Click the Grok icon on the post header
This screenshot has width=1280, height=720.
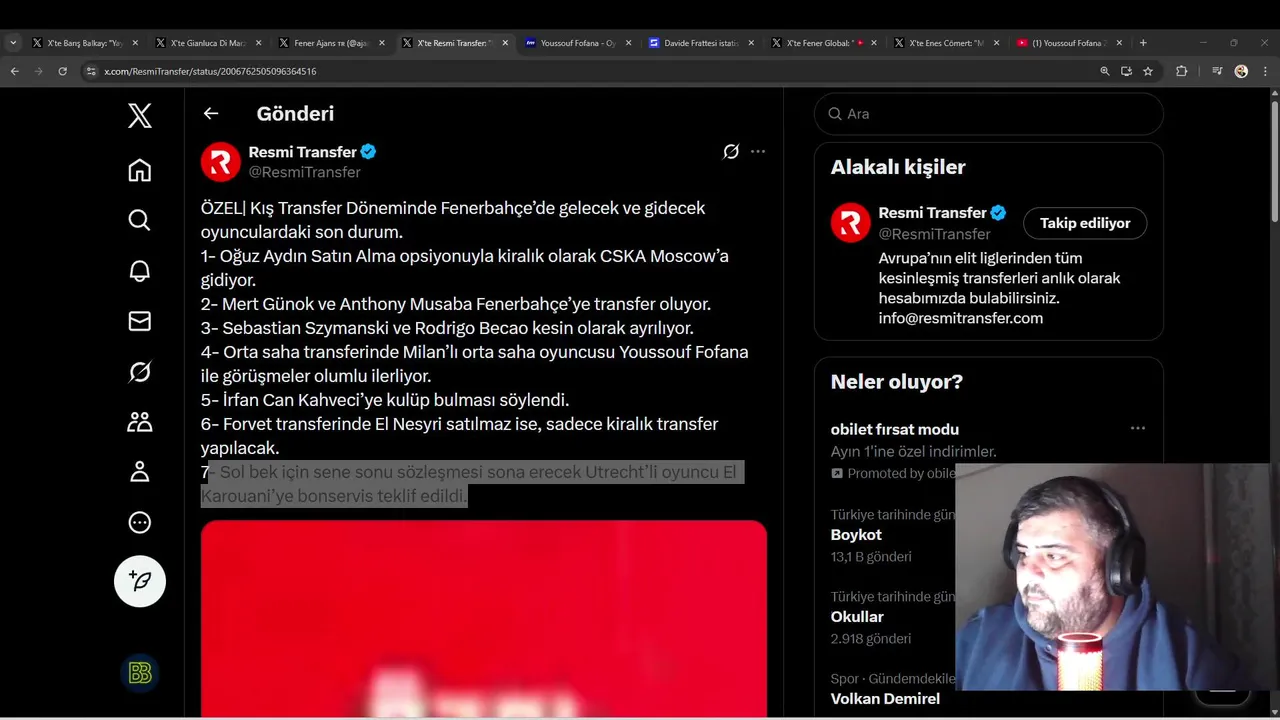click(731, 152)
